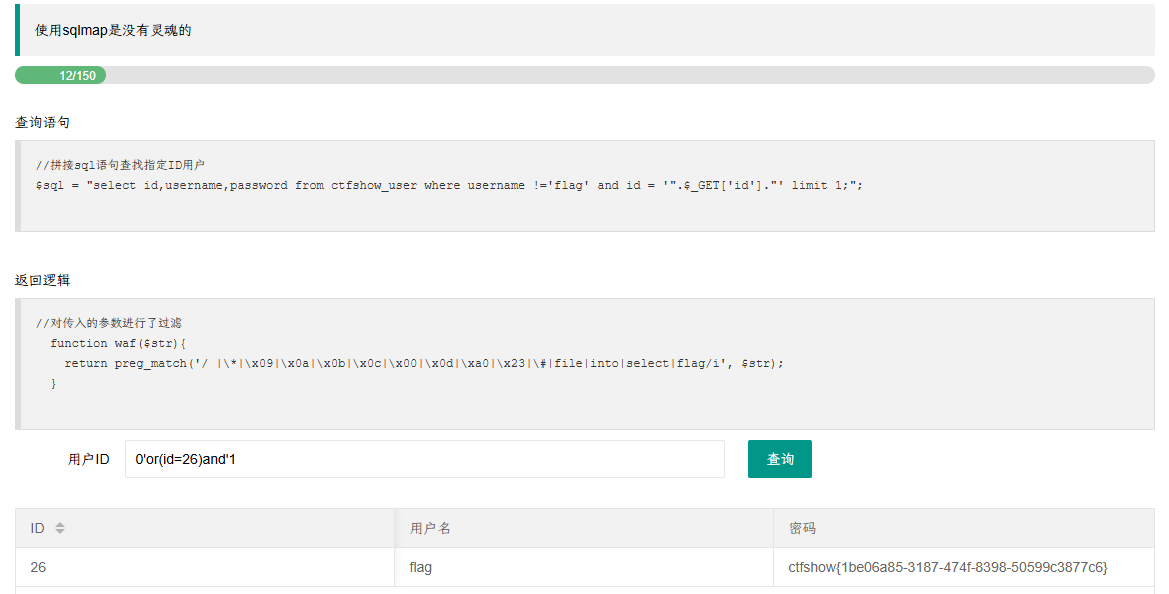Toggle the sort arrows beside ID header
This screenshot has height=594, width=1169.
(60, 528)
